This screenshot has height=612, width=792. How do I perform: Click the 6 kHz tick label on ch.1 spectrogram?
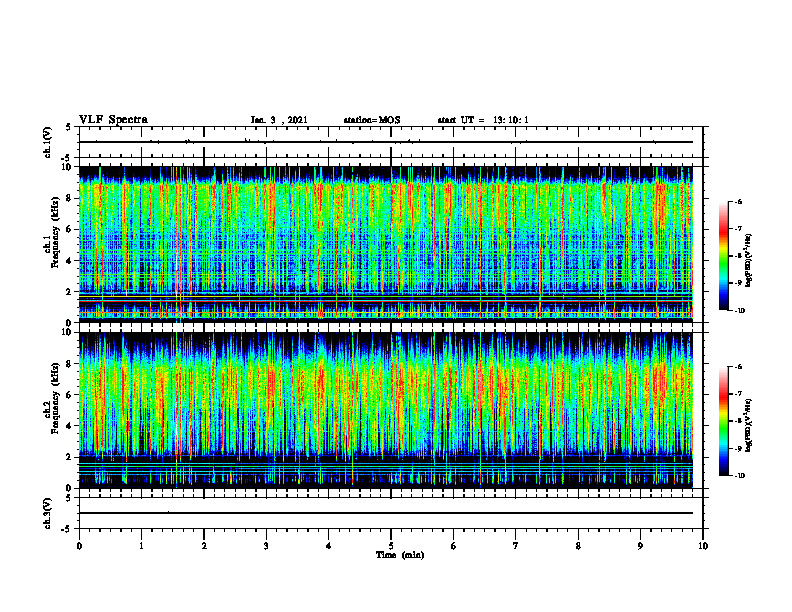[x=70, y=229]
